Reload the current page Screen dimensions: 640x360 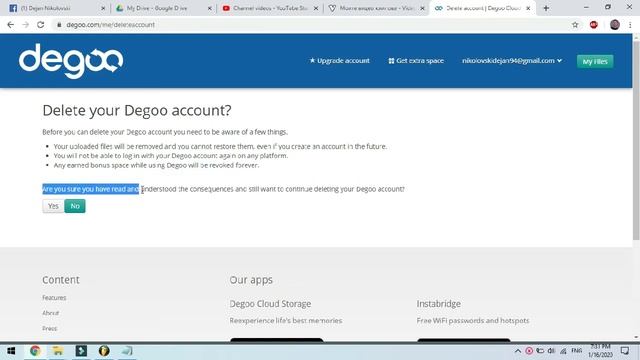pyautogui.click(x=40, y=25)
